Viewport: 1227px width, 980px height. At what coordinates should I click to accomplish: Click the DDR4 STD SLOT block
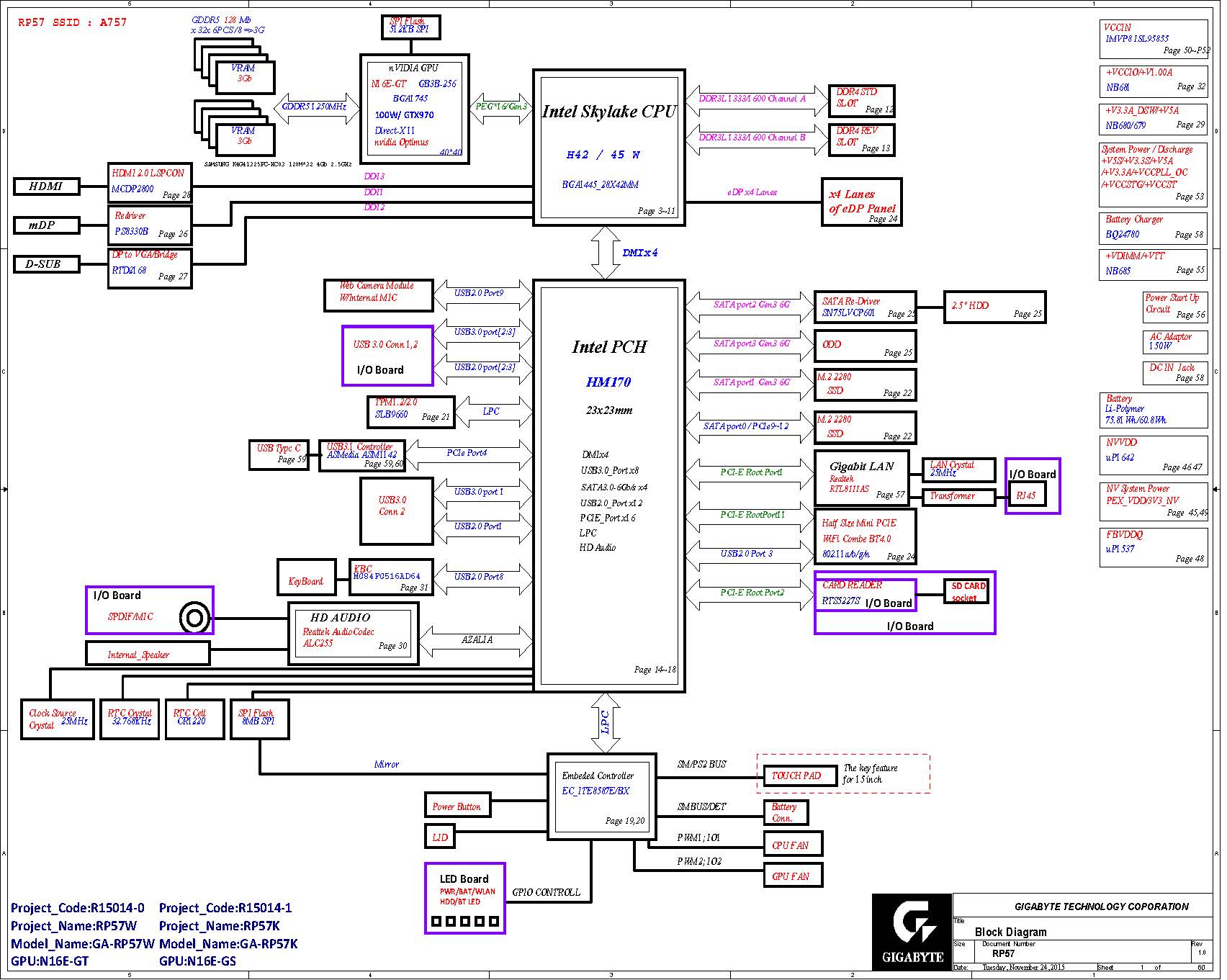[861, 101]
